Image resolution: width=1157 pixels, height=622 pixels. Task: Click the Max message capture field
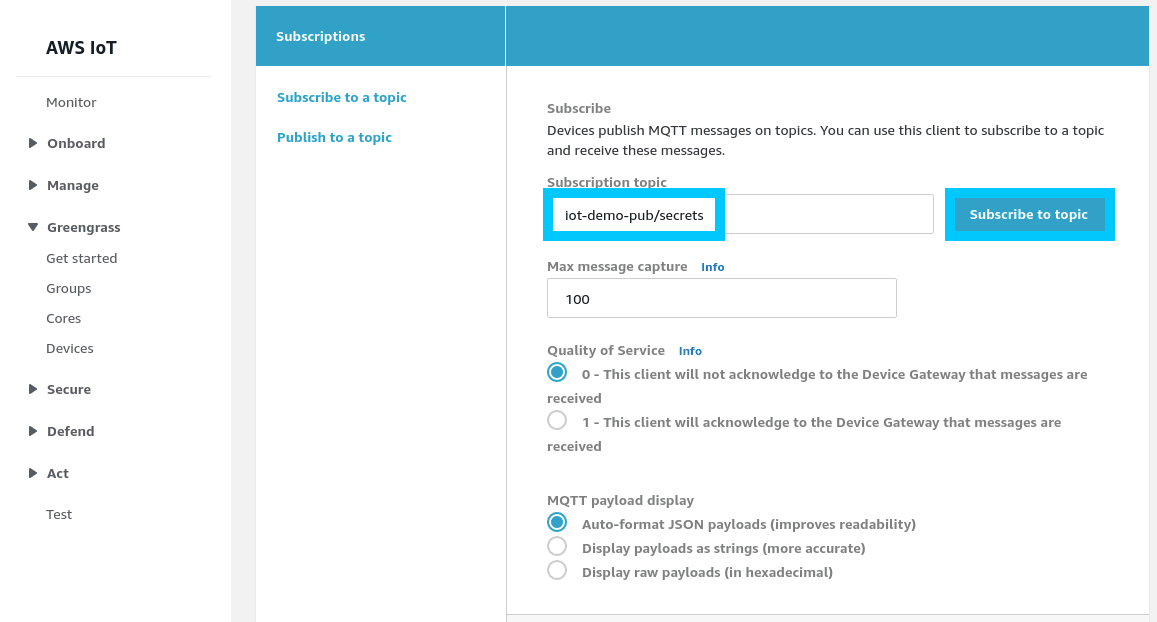721,299
